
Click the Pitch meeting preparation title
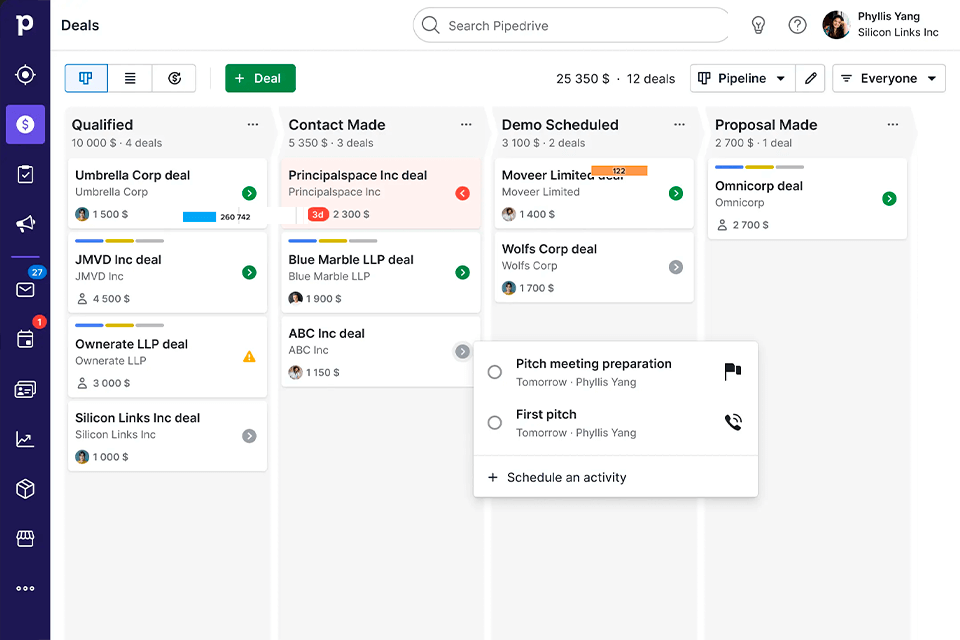point(593,364)
